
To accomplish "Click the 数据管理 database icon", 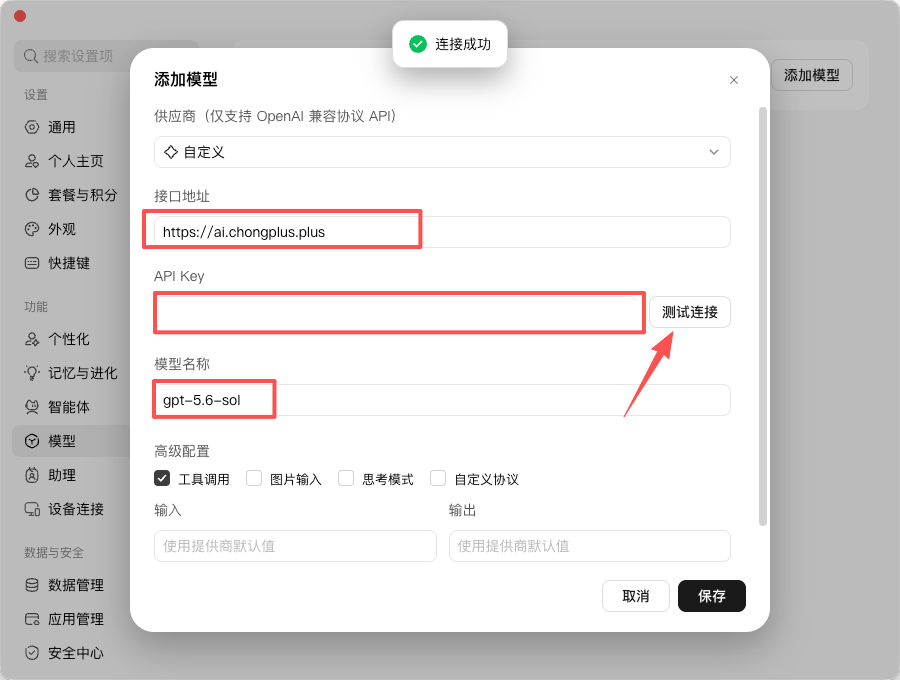I will pyautogui.click(x=32, y=585).
